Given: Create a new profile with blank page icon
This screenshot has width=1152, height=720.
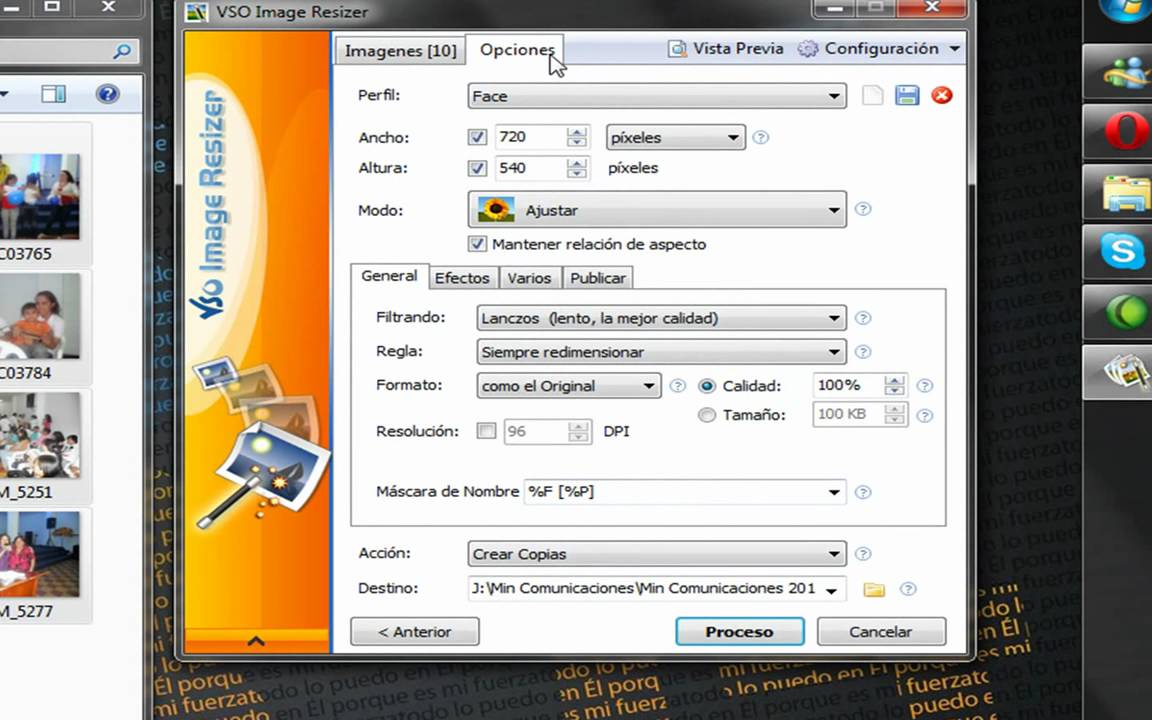Looking at the screenshot, I should (x=872, y=96).
